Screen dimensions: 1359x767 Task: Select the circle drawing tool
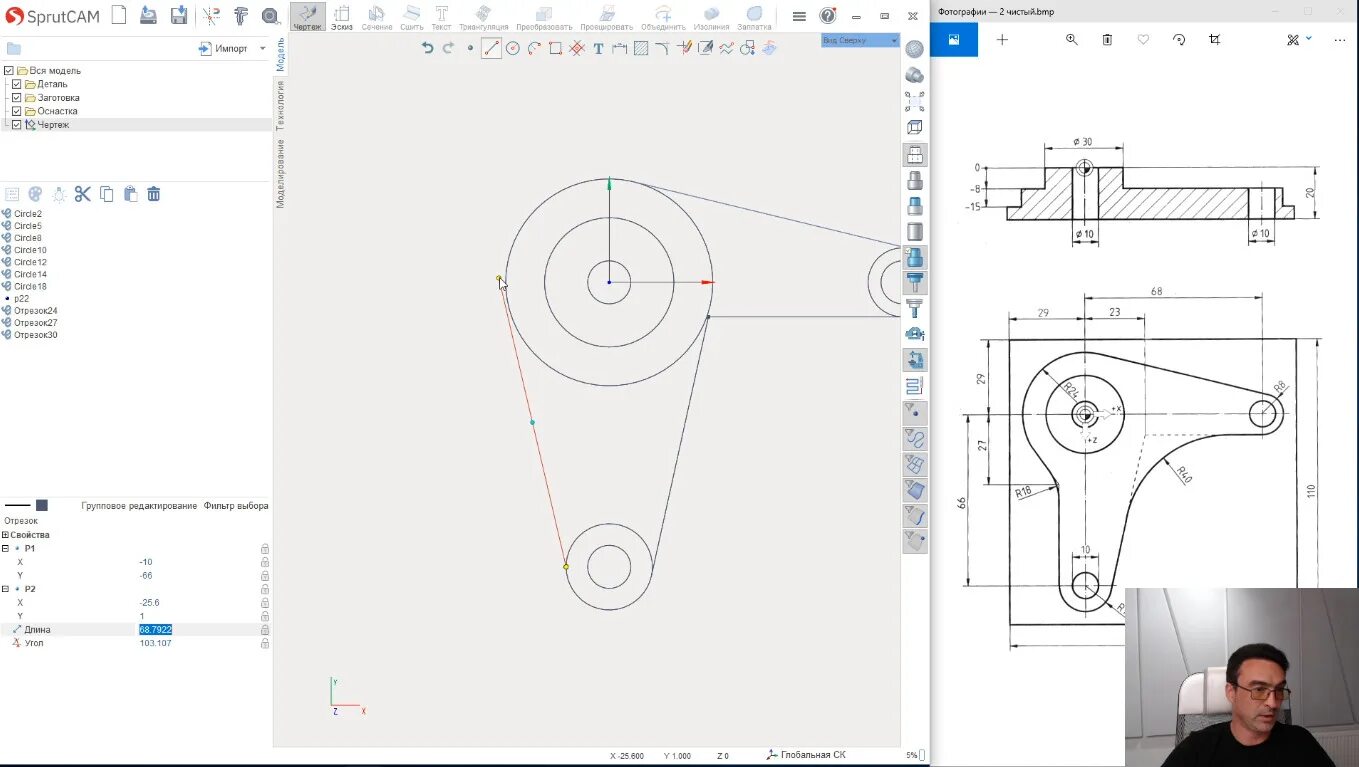click(x=513, y=48)
